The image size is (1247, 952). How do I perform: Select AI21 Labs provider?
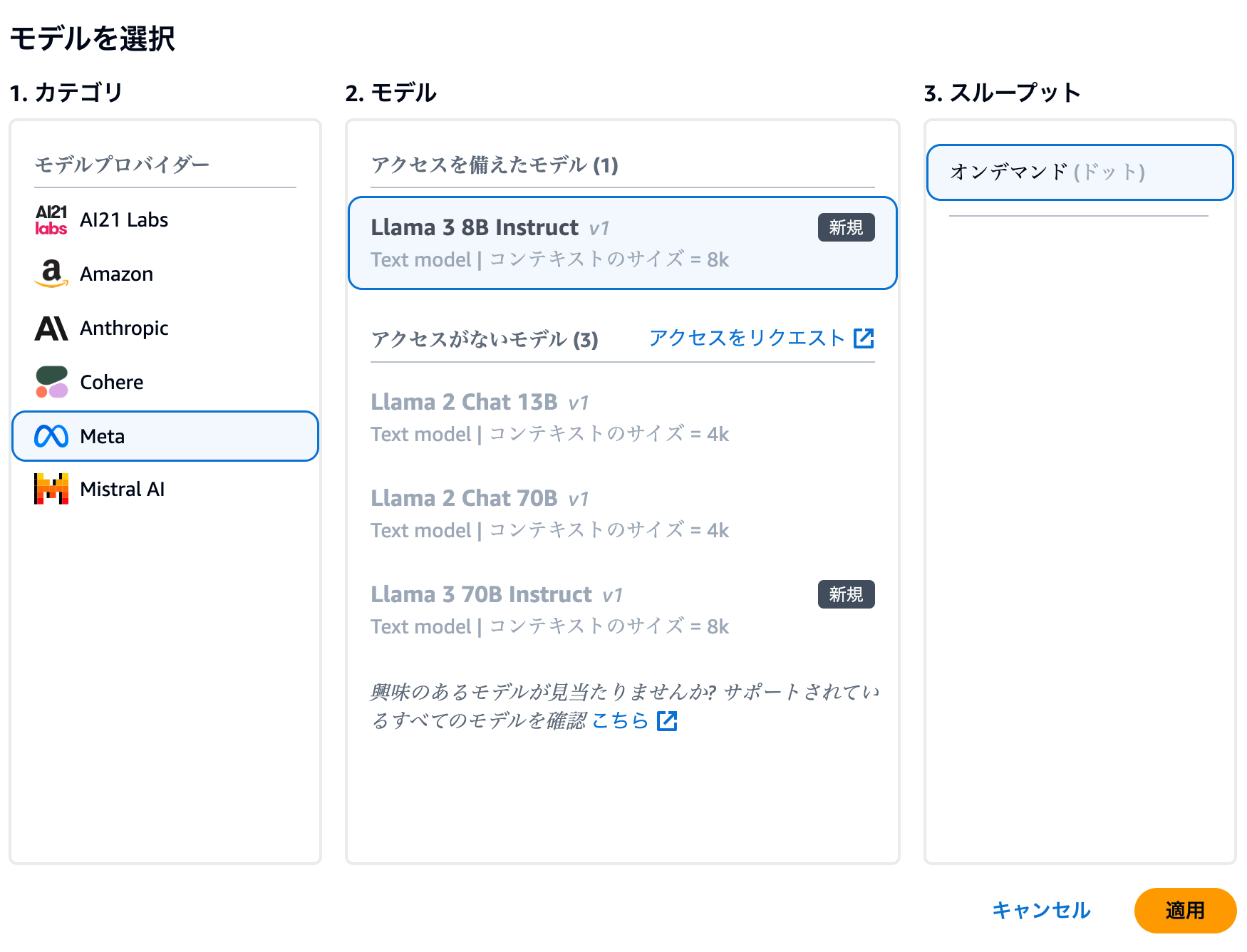(x=165, y=219)
